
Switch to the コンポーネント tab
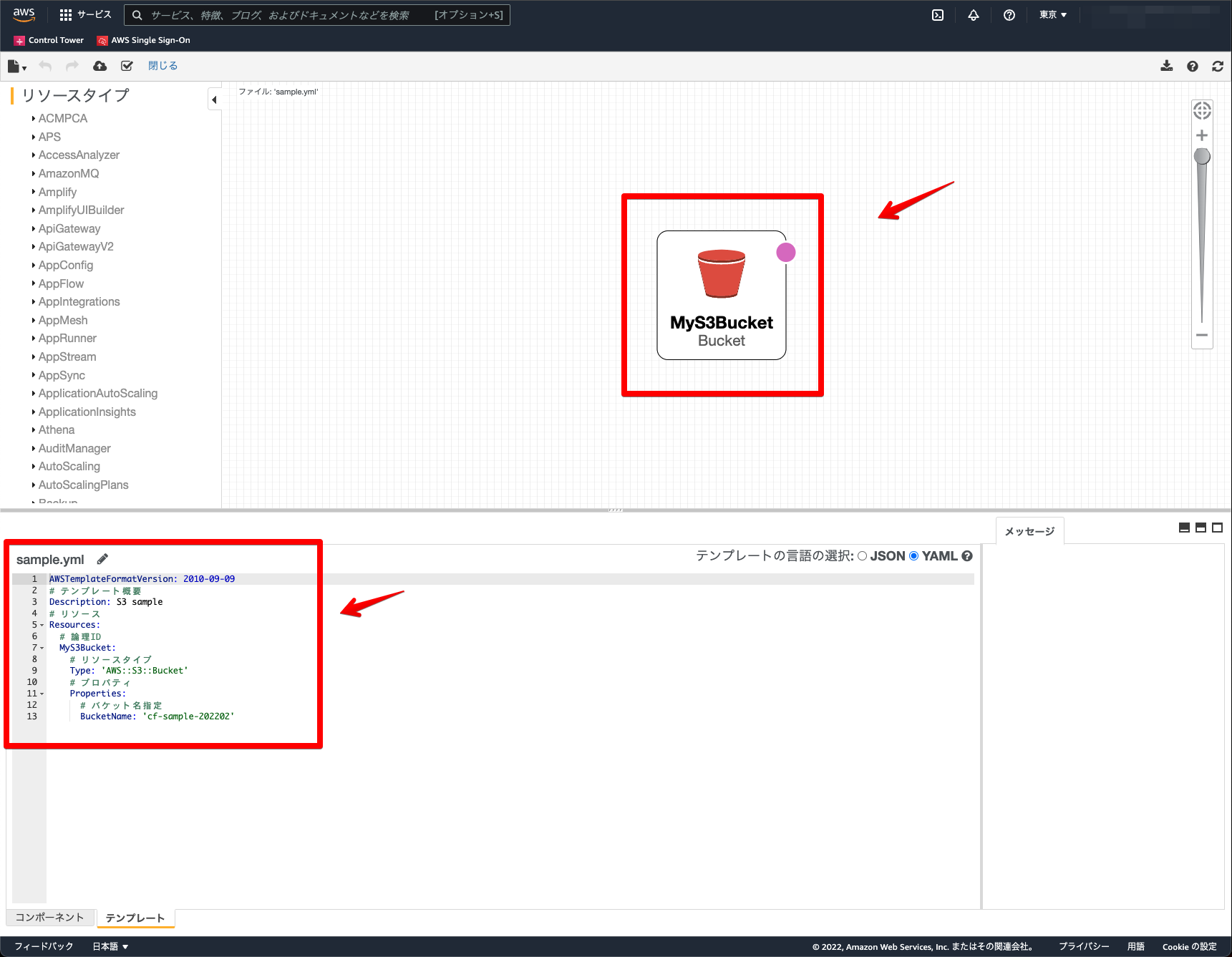point(49,917)
